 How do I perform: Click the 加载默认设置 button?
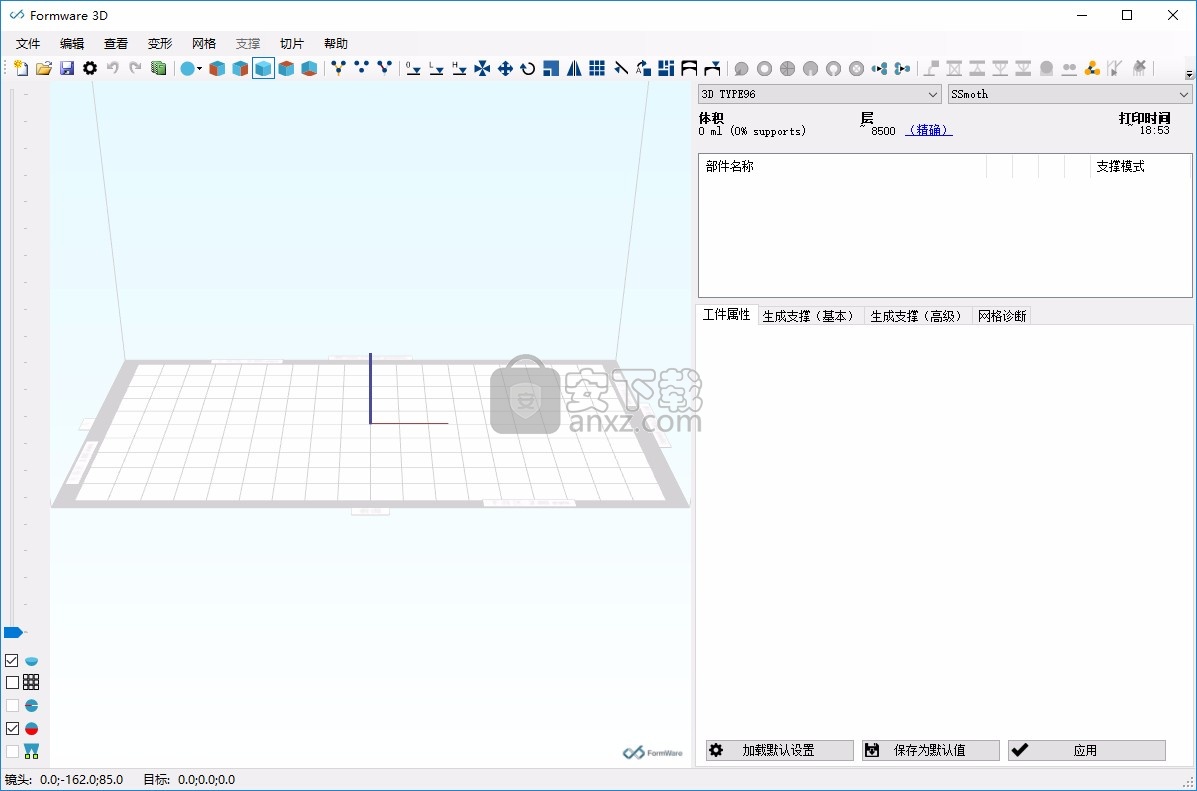point(779,751)
